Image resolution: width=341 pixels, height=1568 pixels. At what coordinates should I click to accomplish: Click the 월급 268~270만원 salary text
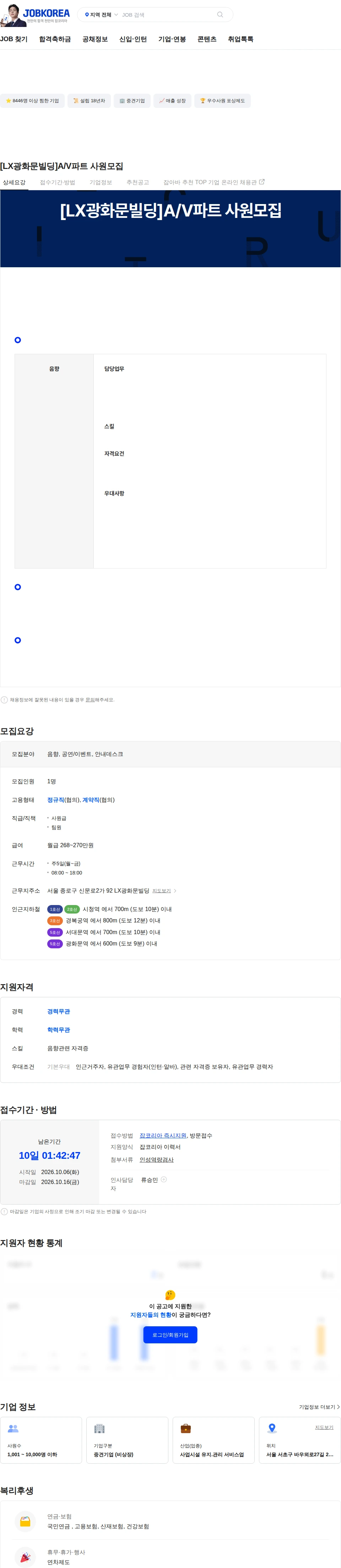(x=71, y=845)
